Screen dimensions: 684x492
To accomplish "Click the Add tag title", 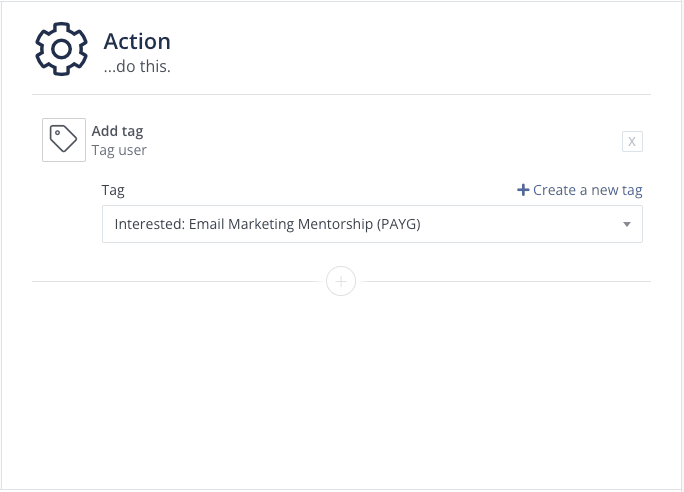I will pyautogui.click(x=117, y=131).
